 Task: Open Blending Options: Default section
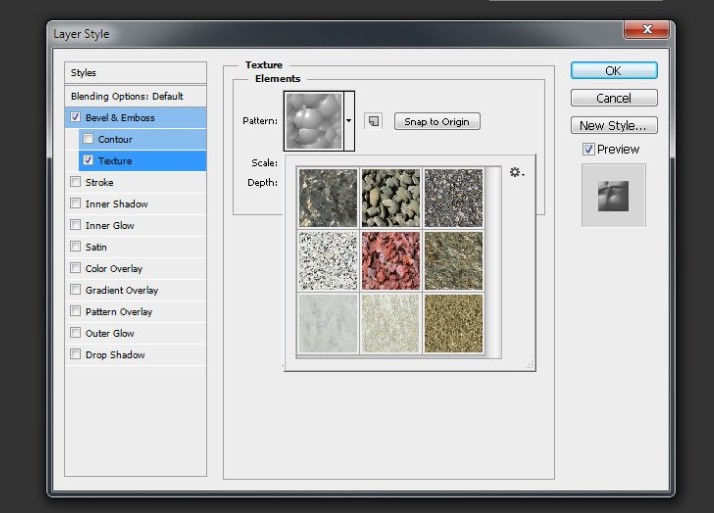(x=127, y=96)
